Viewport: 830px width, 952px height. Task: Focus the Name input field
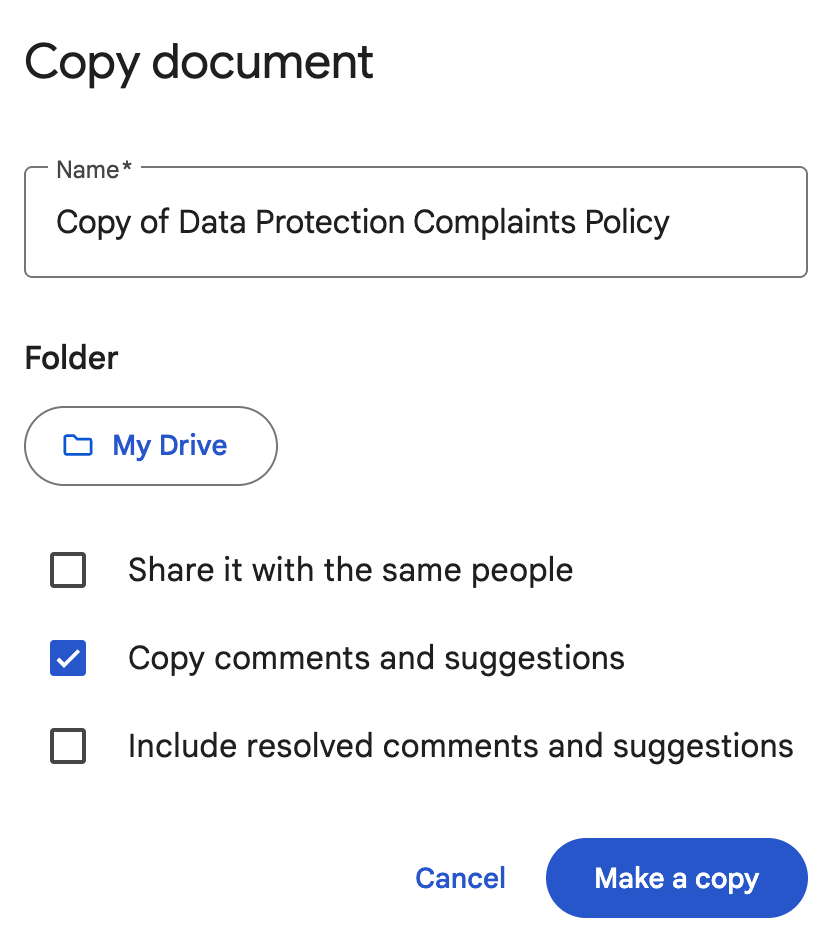click(416, 222)
